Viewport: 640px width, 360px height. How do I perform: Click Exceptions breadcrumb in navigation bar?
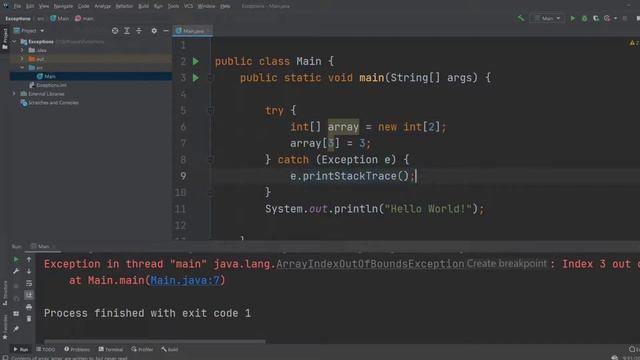(x=18, y=18)
